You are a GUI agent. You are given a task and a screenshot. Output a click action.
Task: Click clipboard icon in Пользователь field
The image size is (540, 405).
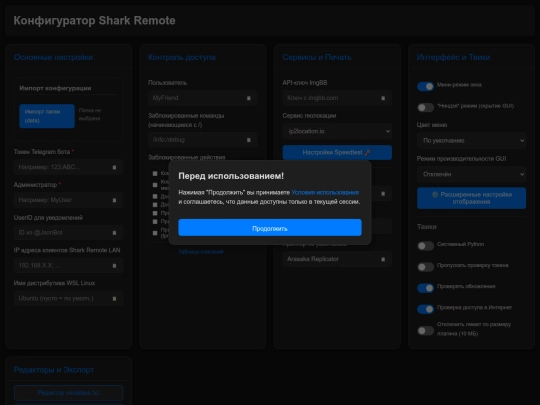249,98
